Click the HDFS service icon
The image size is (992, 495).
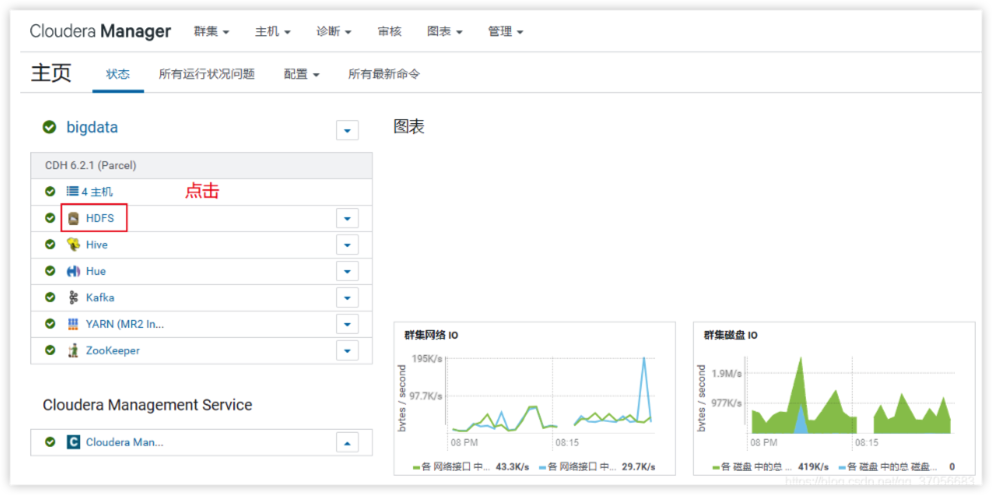click(x=73, y=218)
